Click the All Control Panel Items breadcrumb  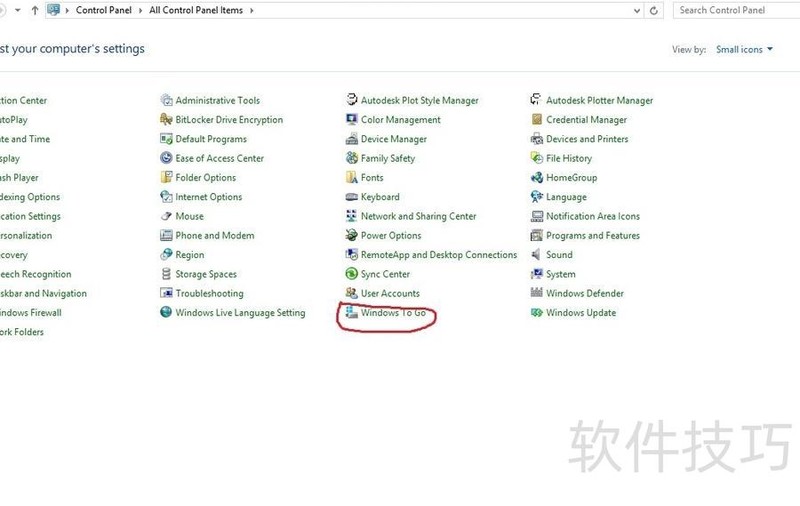pyautogui.click(x=196, y=10)
